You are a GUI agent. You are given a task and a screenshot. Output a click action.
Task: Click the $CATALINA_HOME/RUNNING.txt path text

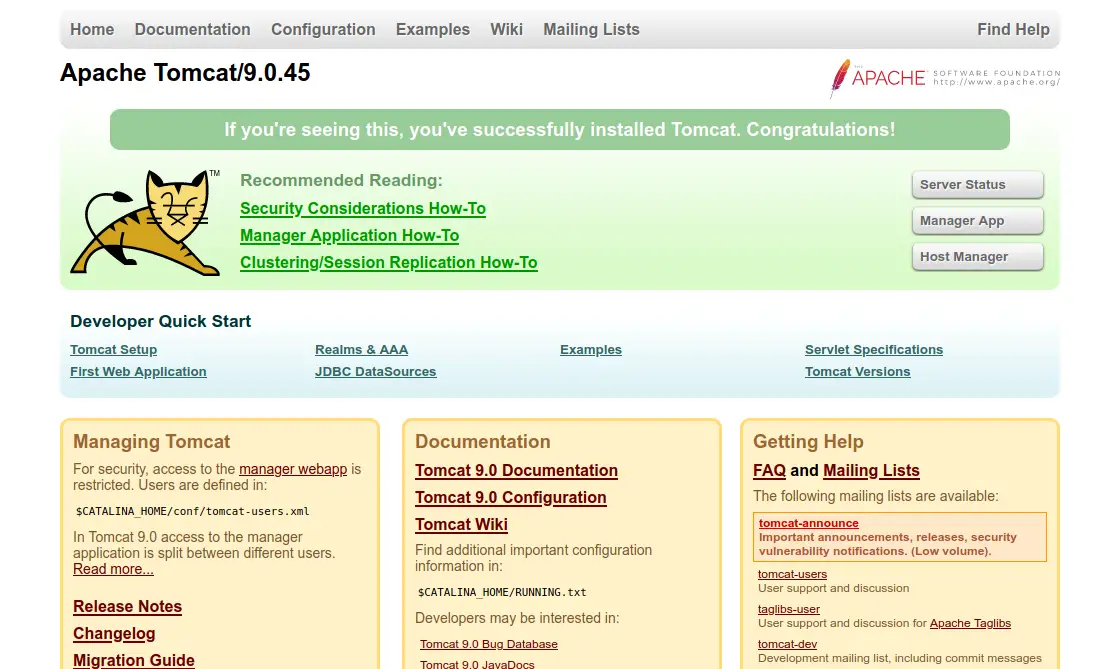(502, 592)
